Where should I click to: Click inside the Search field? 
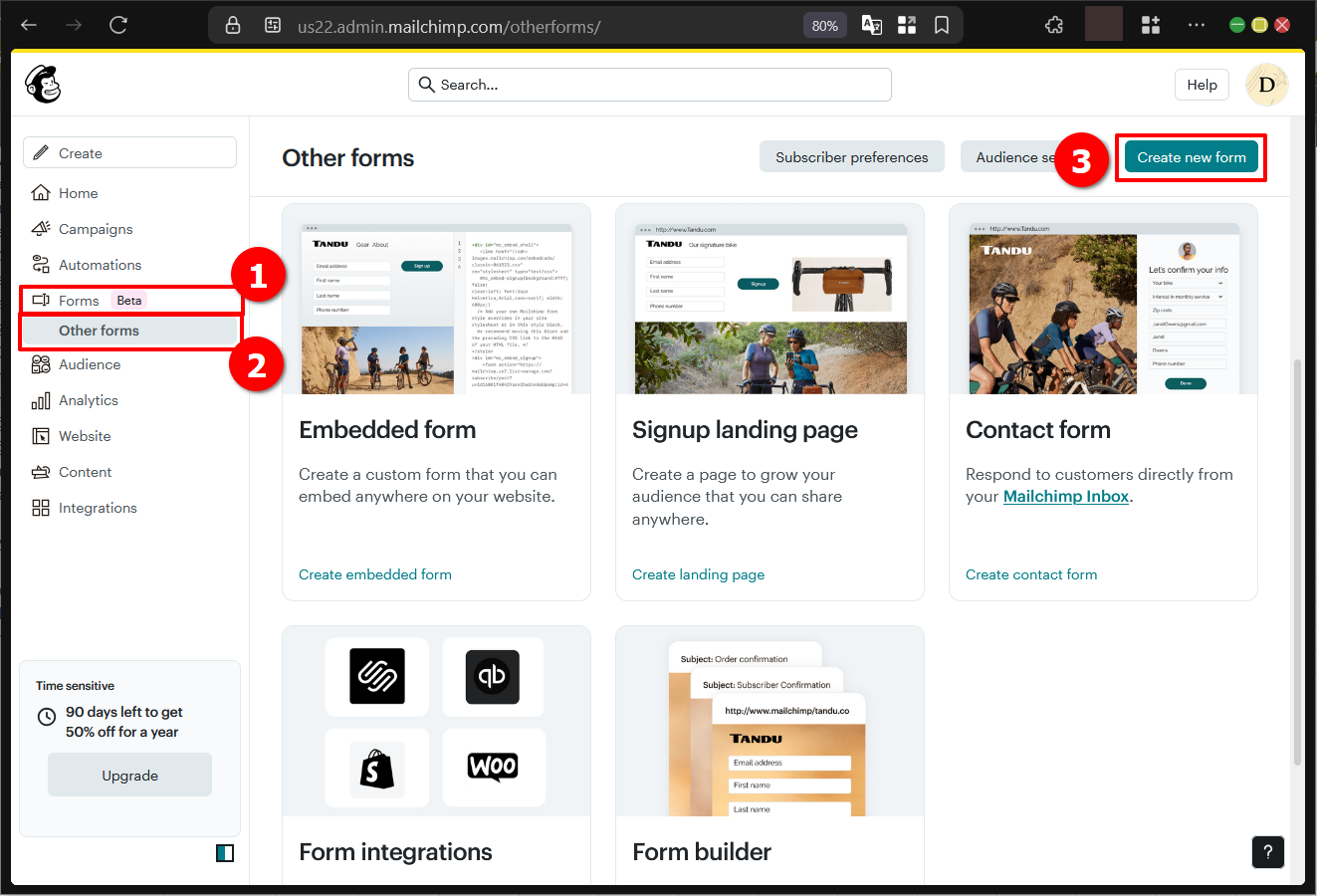point(649,85)
